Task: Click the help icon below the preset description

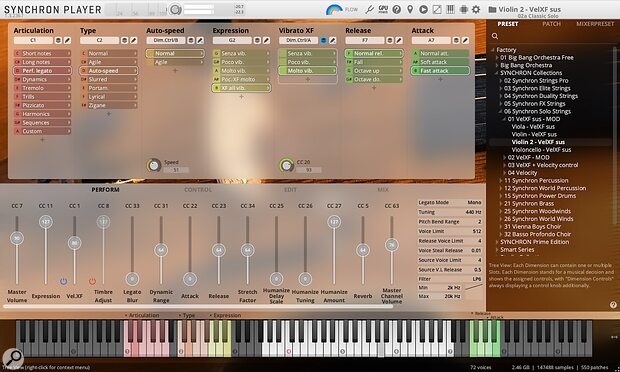Action: tap(613, 305)
